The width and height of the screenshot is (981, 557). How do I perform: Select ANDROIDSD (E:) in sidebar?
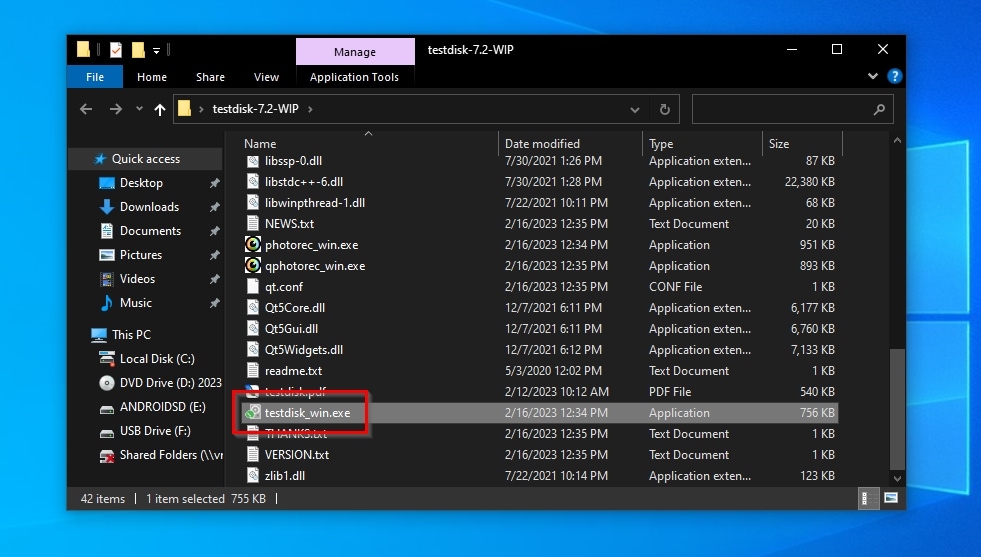[x=163, y=407]
